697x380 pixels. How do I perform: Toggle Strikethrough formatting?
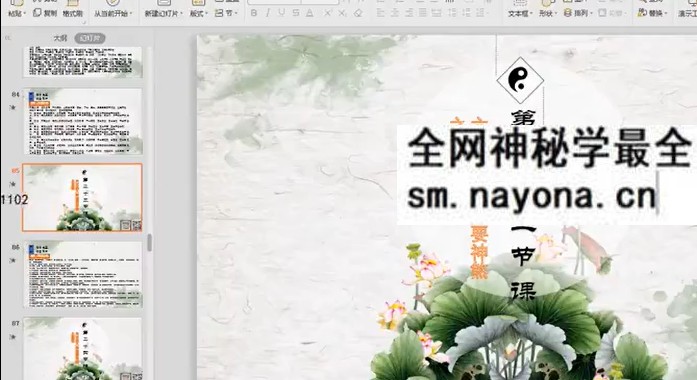[x=296, y=13]
